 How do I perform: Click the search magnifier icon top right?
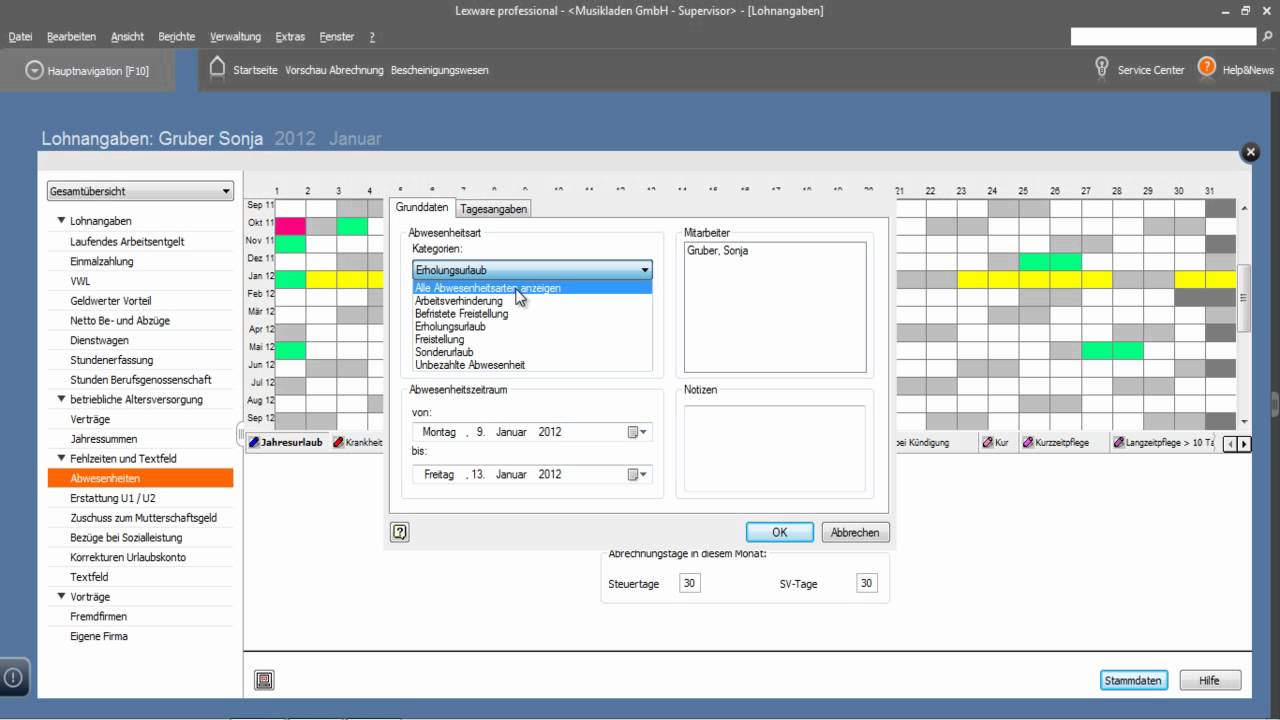pyautogui.click(x=1268, y=37)
